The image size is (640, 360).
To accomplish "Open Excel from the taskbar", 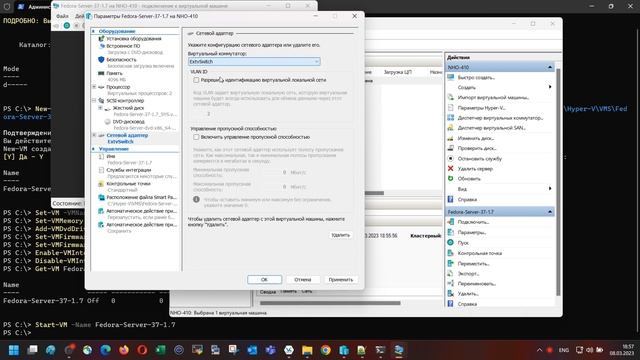I will [x=160, y=350].
